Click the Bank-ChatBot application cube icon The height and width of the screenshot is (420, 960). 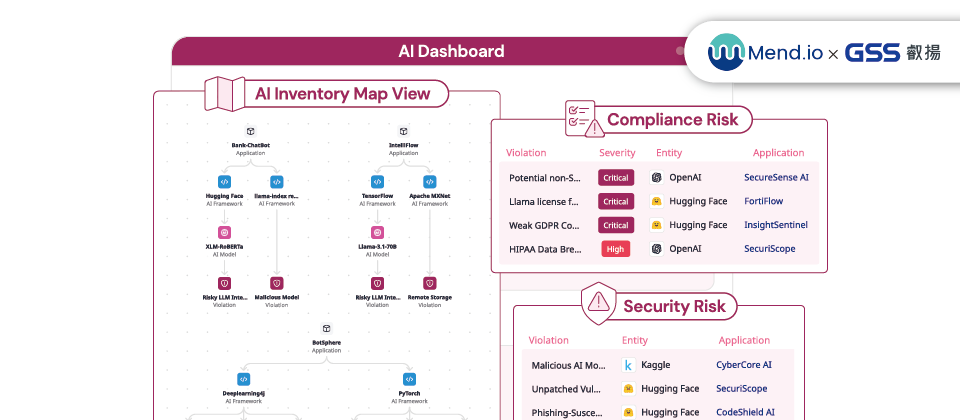point(250,132)
